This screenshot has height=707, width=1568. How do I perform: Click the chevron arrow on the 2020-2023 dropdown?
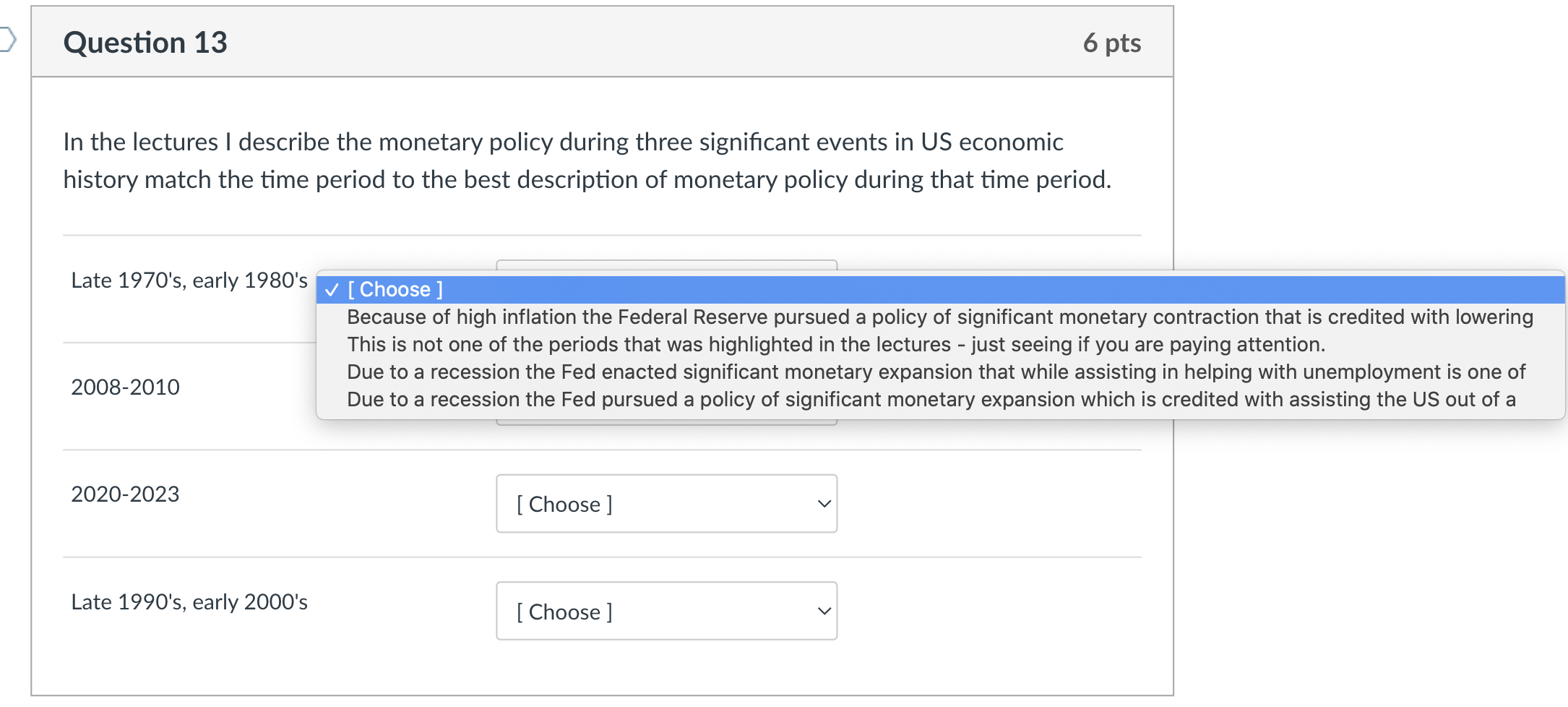[x=824, y=504]
